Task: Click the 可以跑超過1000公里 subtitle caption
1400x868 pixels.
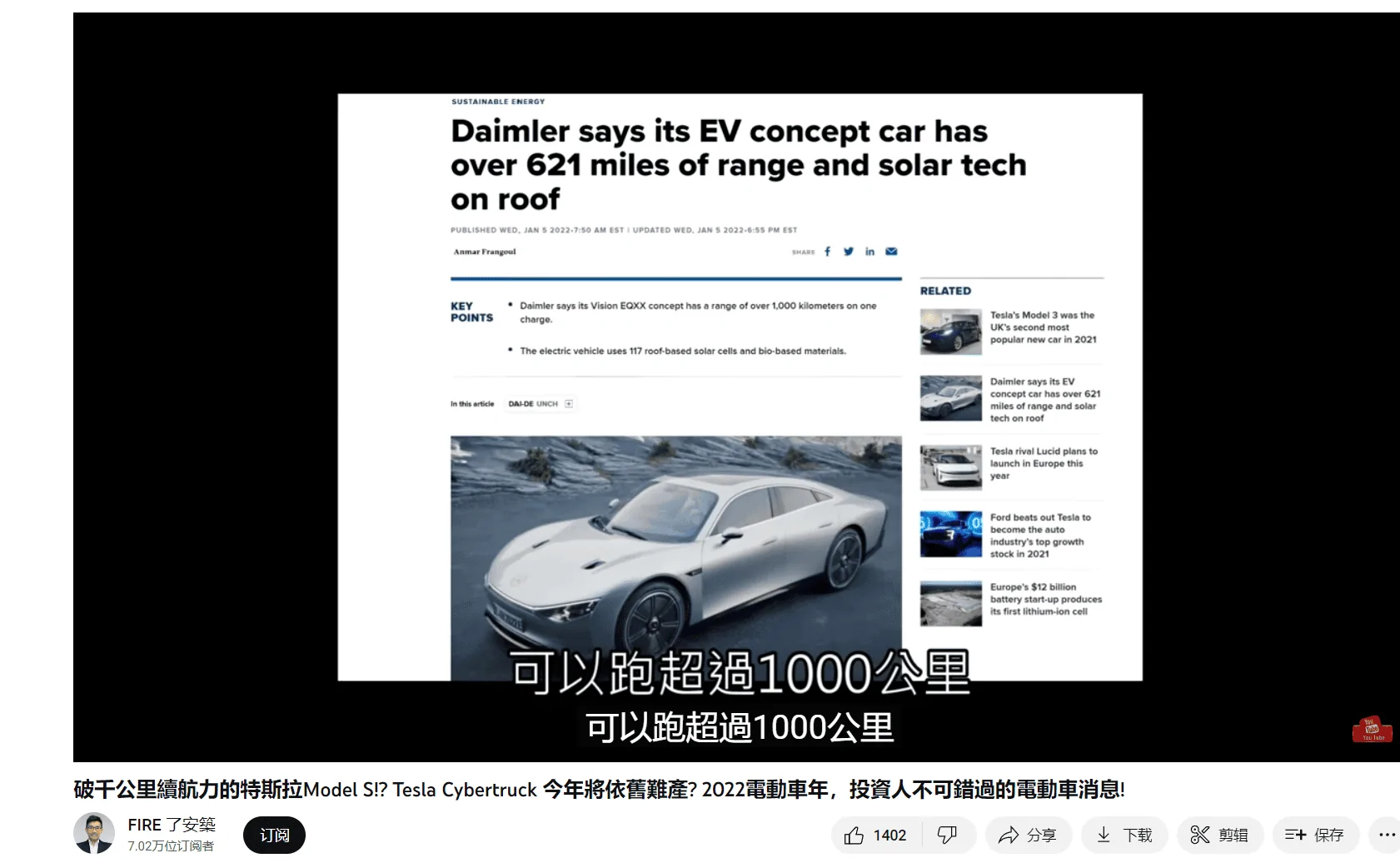Action: (740, 727)
